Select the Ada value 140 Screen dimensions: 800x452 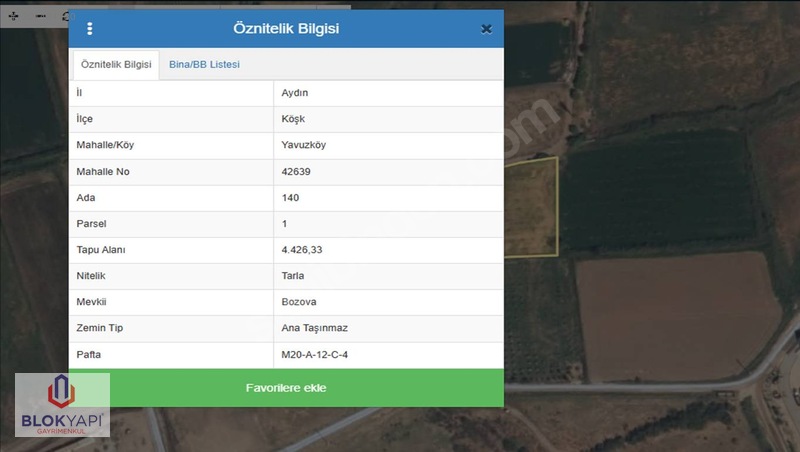(290, 197)
